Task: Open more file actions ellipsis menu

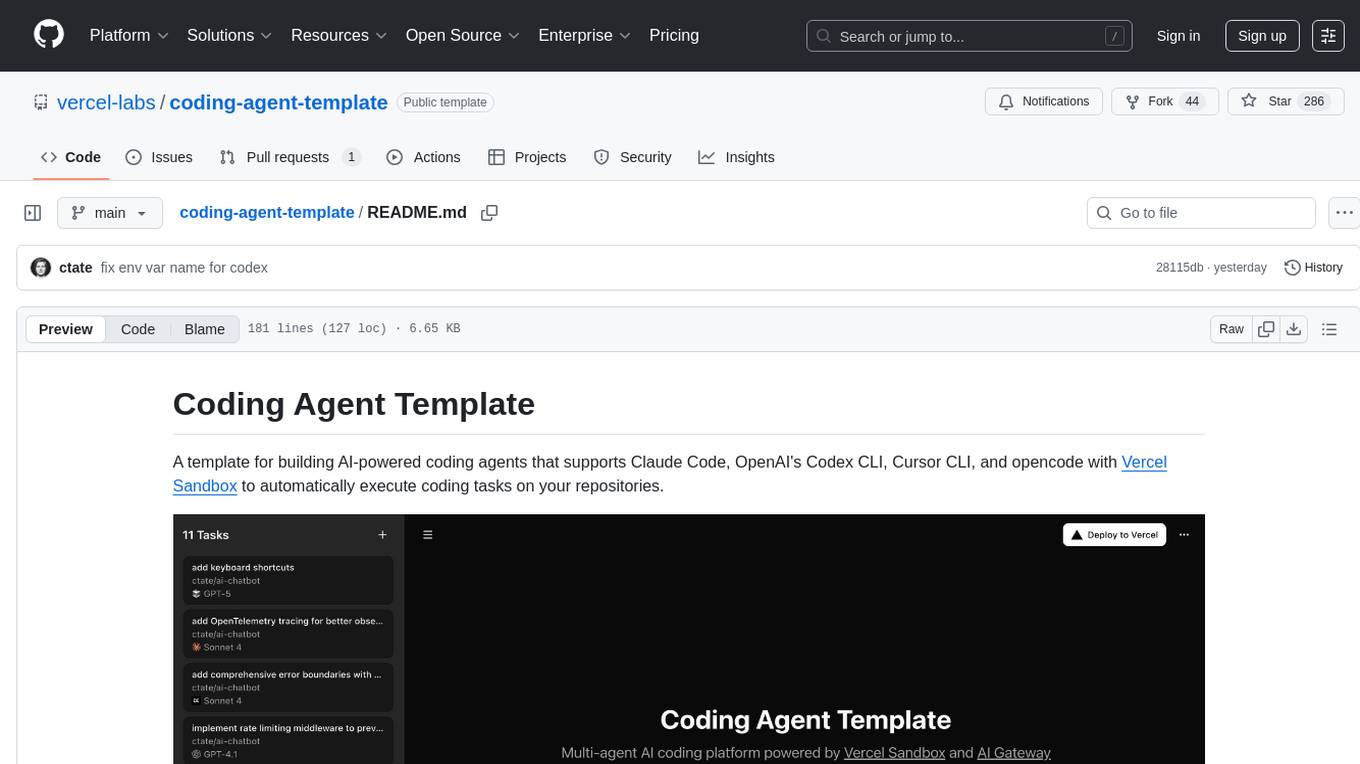Action: coord(1345,213)
